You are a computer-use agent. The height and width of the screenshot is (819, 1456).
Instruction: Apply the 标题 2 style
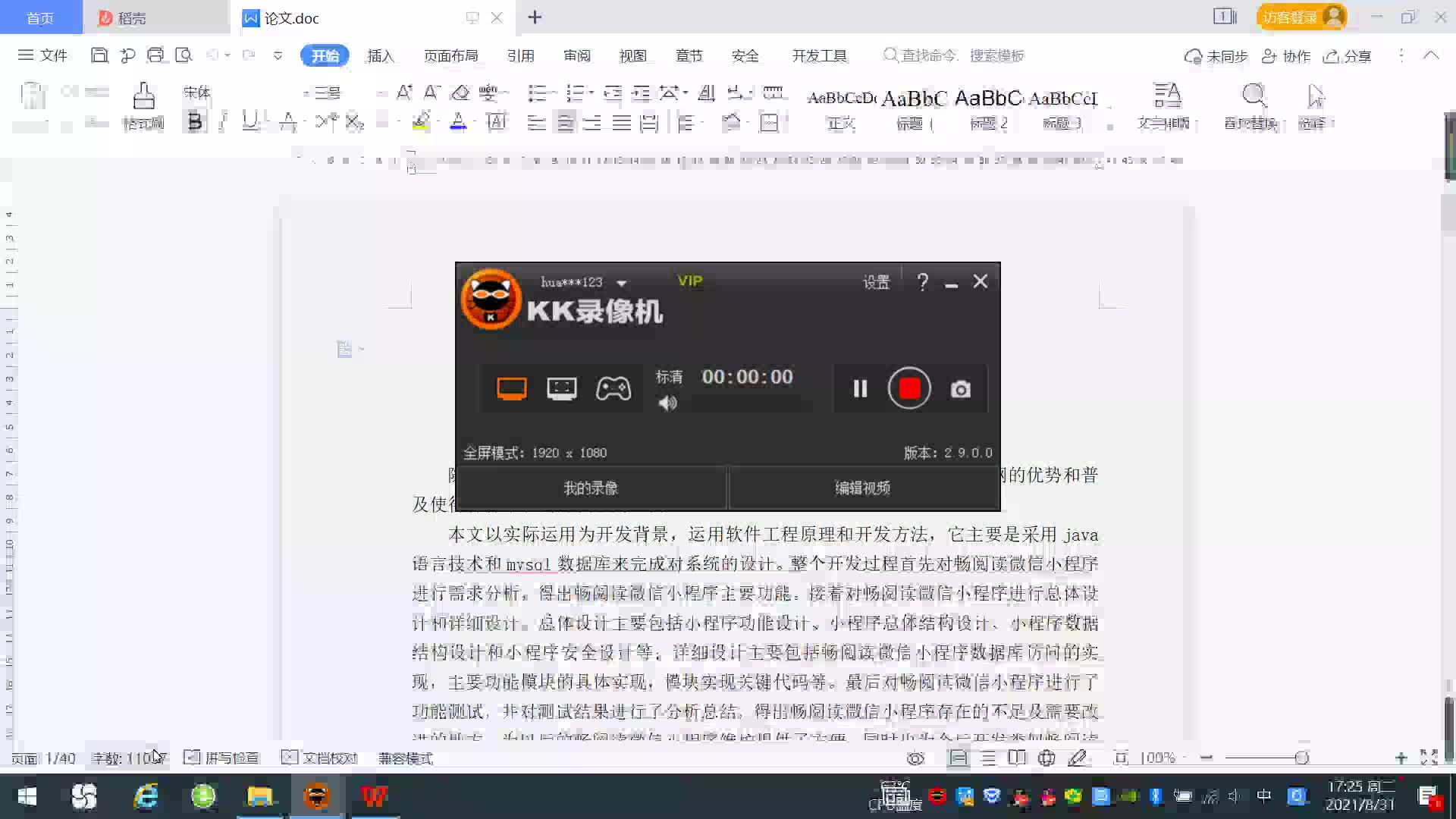pyautogui.click(x=989, y=108)
